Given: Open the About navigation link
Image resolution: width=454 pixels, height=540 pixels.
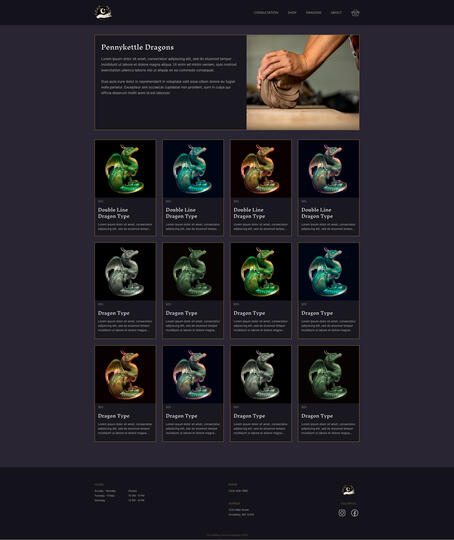Looking at the screenshot, I should (x=336, y=13).
